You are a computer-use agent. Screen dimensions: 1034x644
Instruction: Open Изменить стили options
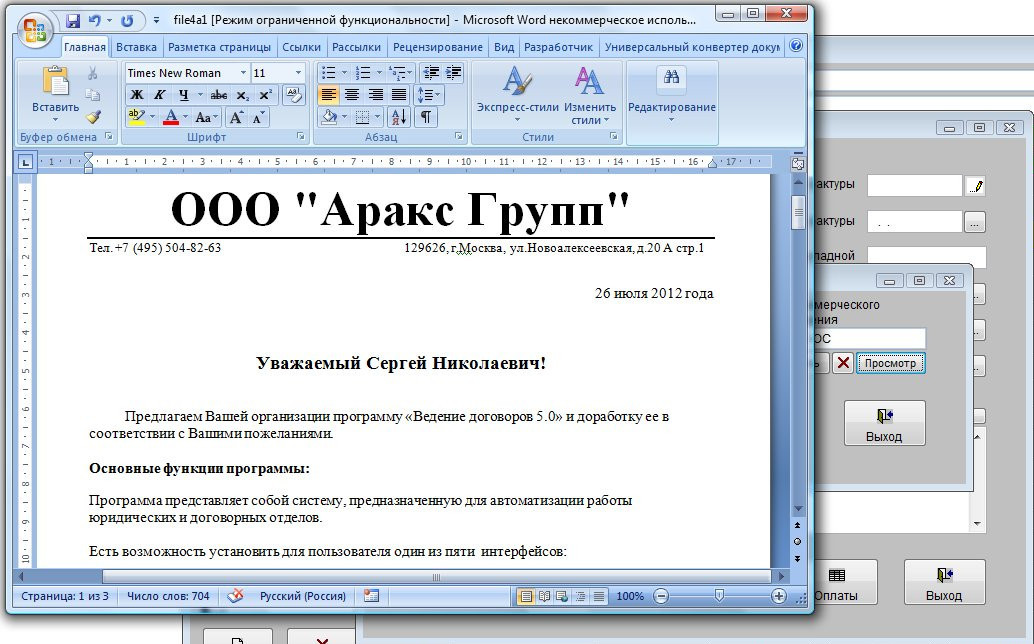click(x=590, y=95)
